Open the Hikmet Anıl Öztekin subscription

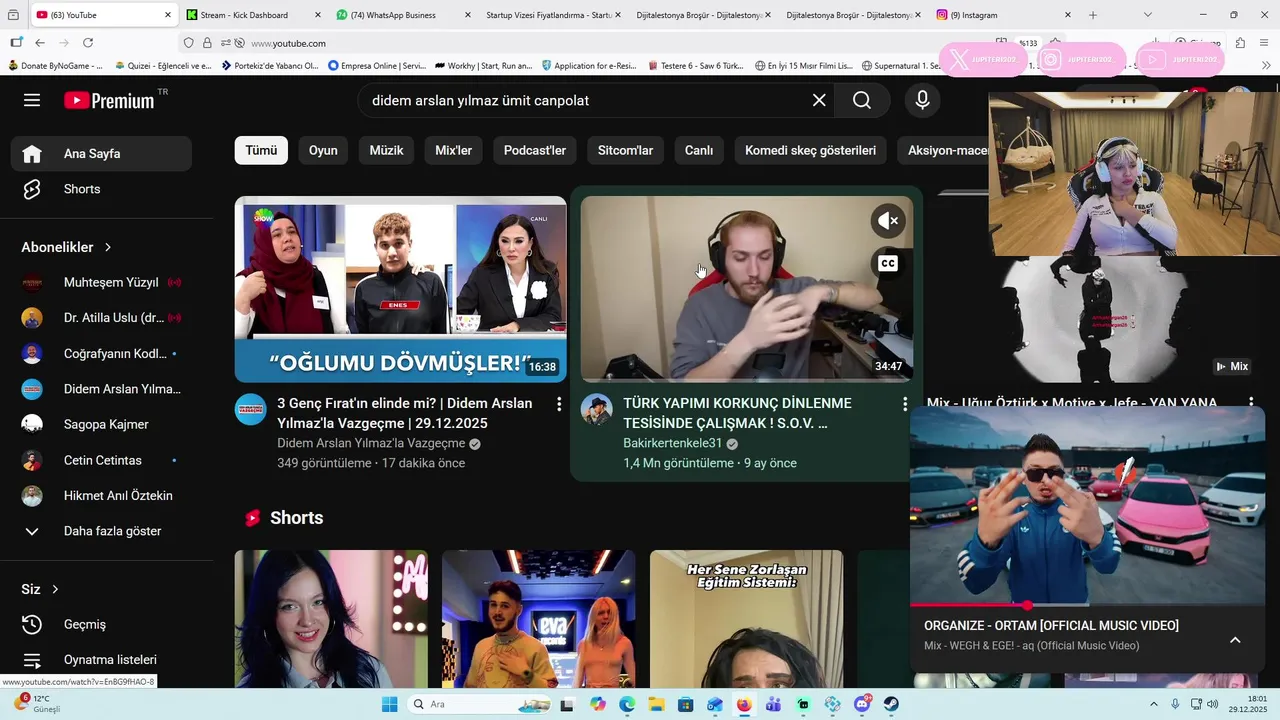click(x=101, y=496)
